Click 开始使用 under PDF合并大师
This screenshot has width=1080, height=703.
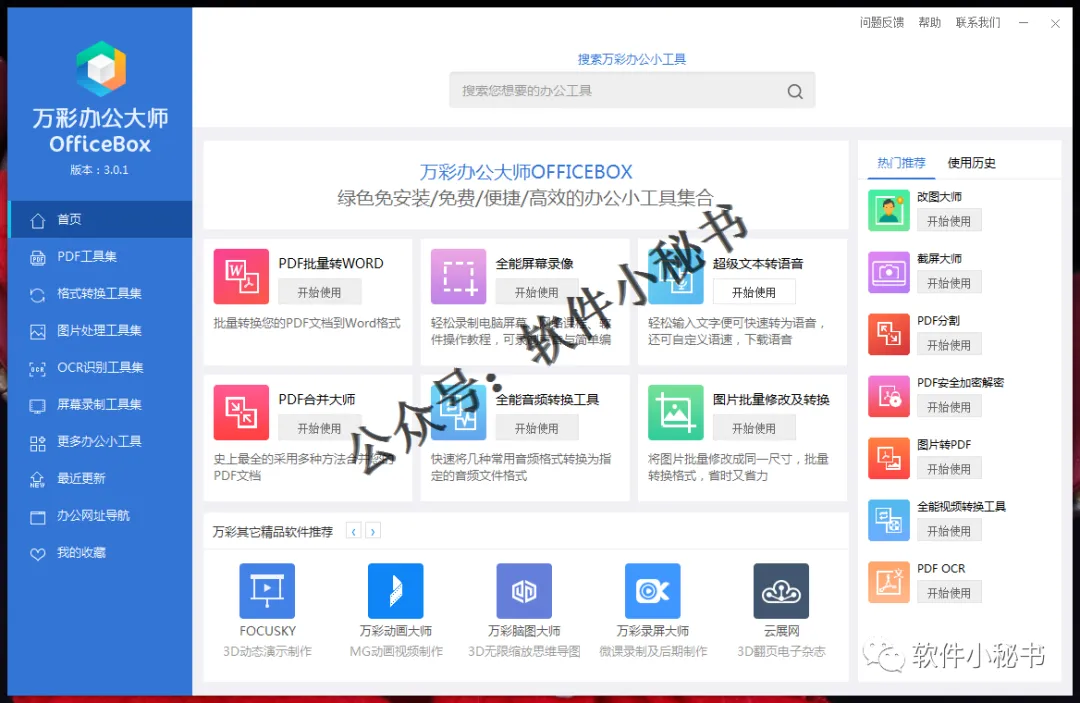pyautogui.click(x=319, y=428)
